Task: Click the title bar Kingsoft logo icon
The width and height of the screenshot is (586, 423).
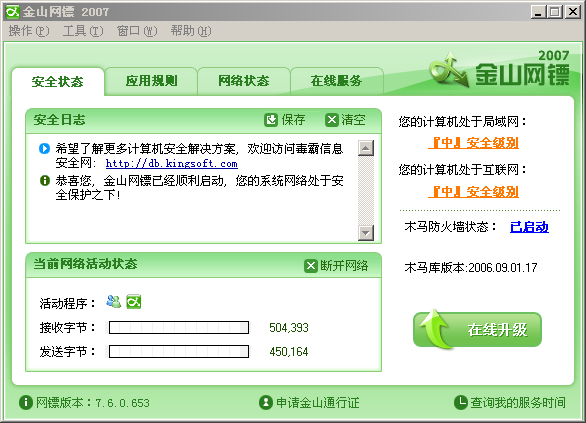Action: pos(12,12)
